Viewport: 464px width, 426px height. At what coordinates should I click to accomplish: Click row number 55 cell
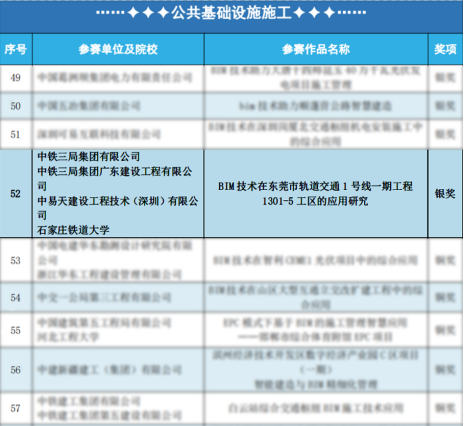(x=16, y=330)
